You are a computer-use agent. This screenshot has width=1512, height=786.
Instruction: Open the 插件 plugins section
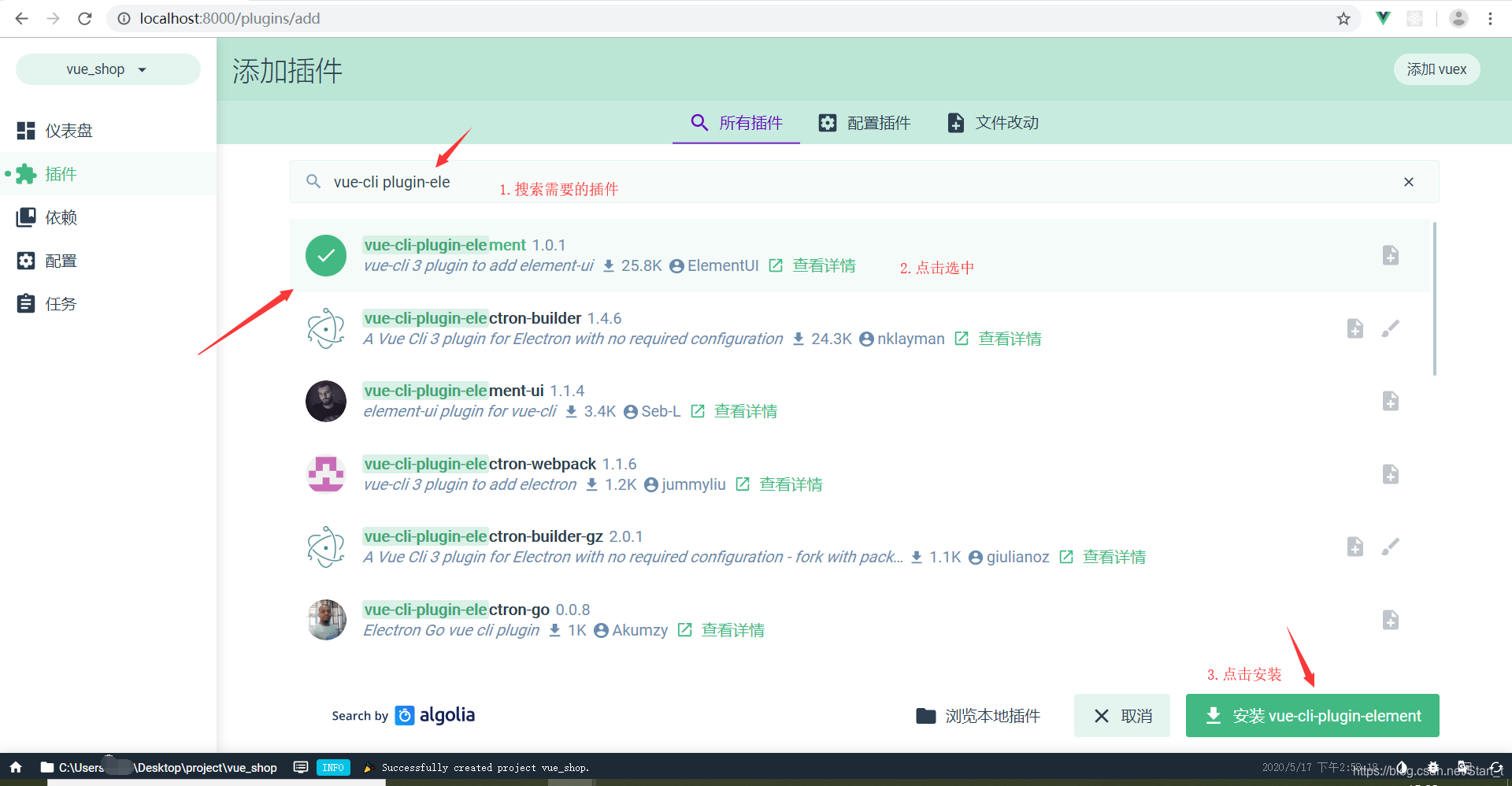108,174
